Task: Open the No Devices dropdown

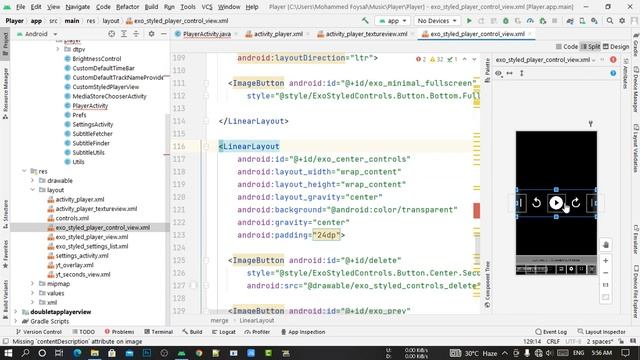Action: 437,21
